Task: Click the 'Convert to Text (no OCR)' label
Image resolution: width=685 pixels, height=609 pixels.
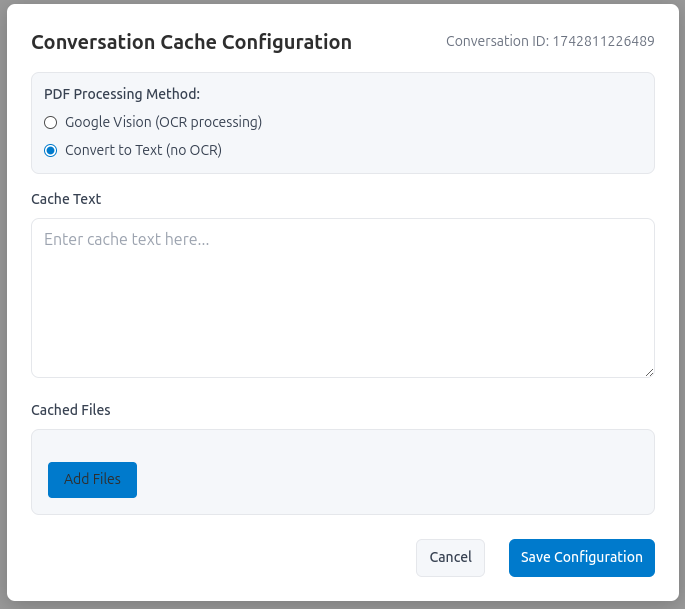Action: tap(143, 151)
